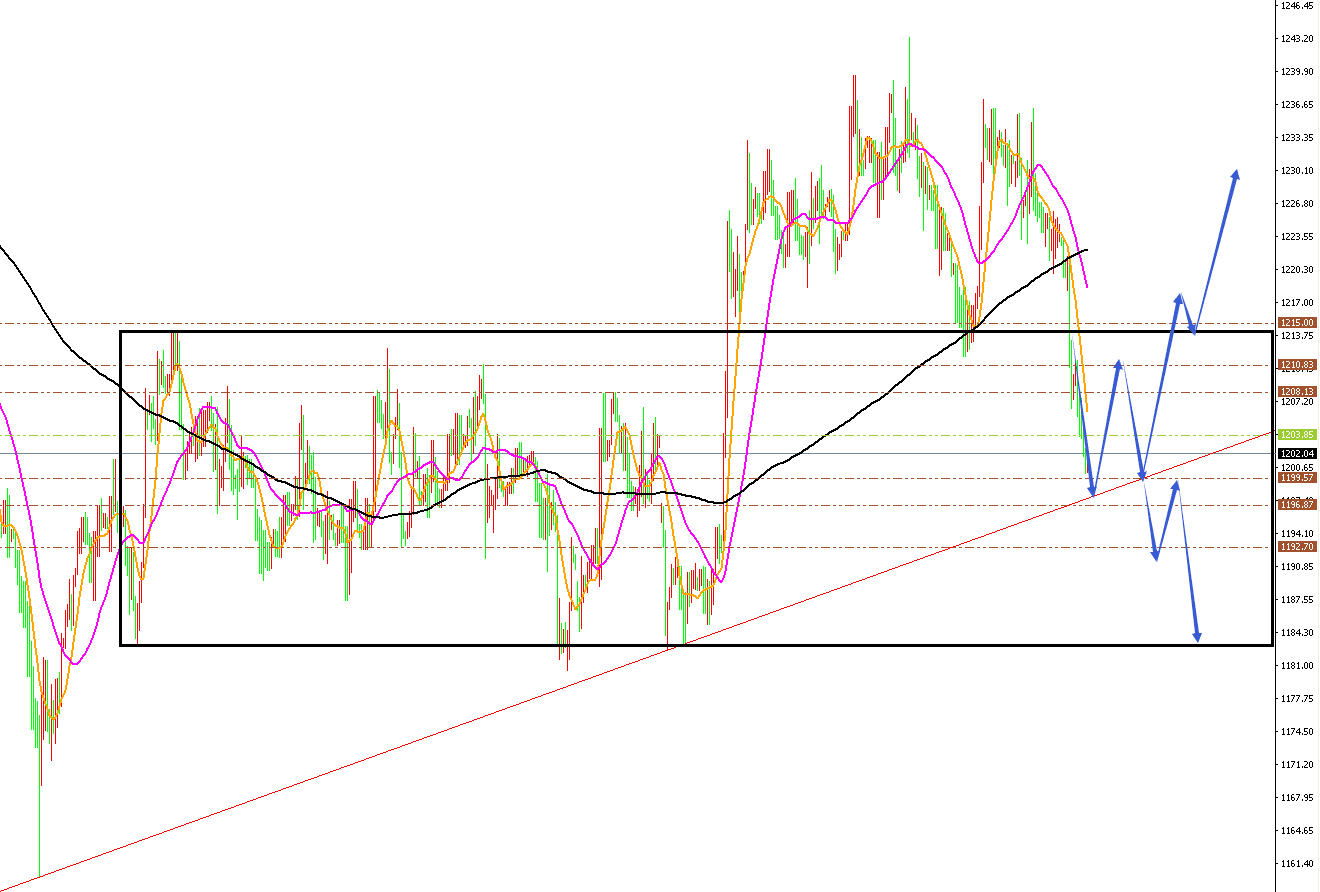Click the upward blue arrowhead pointing near 1230
The image size is (1320, 892).
click(1237, 173)
